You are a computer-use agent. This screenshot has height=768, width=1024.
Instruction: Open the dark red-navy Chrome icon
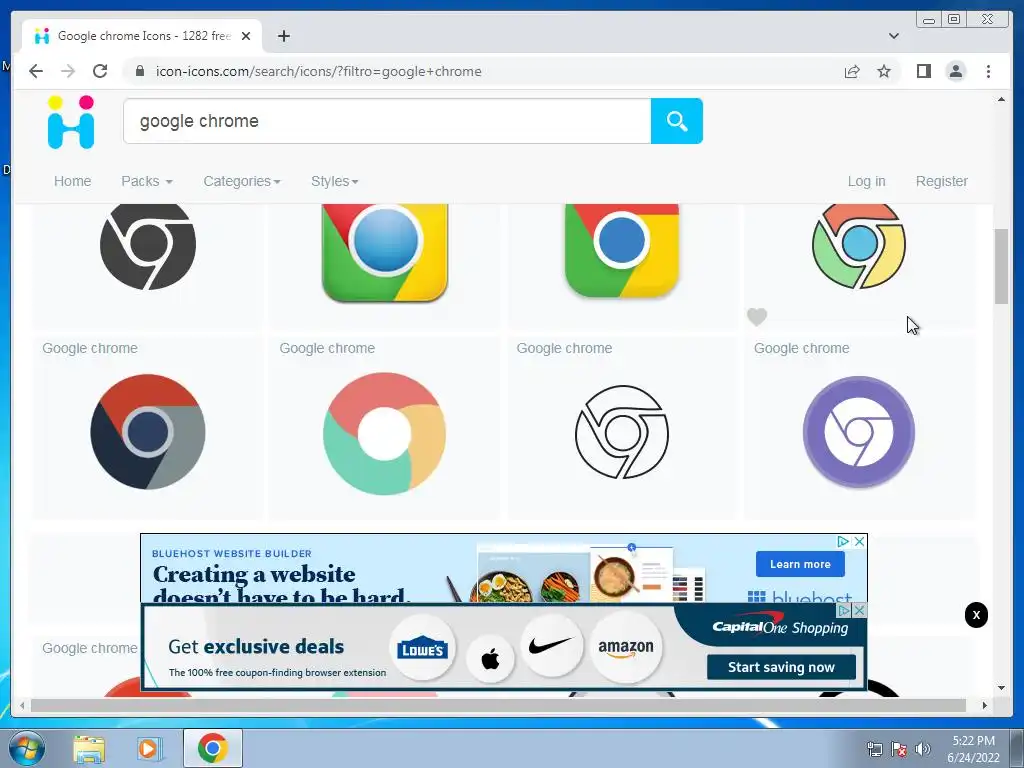point(148,432)
